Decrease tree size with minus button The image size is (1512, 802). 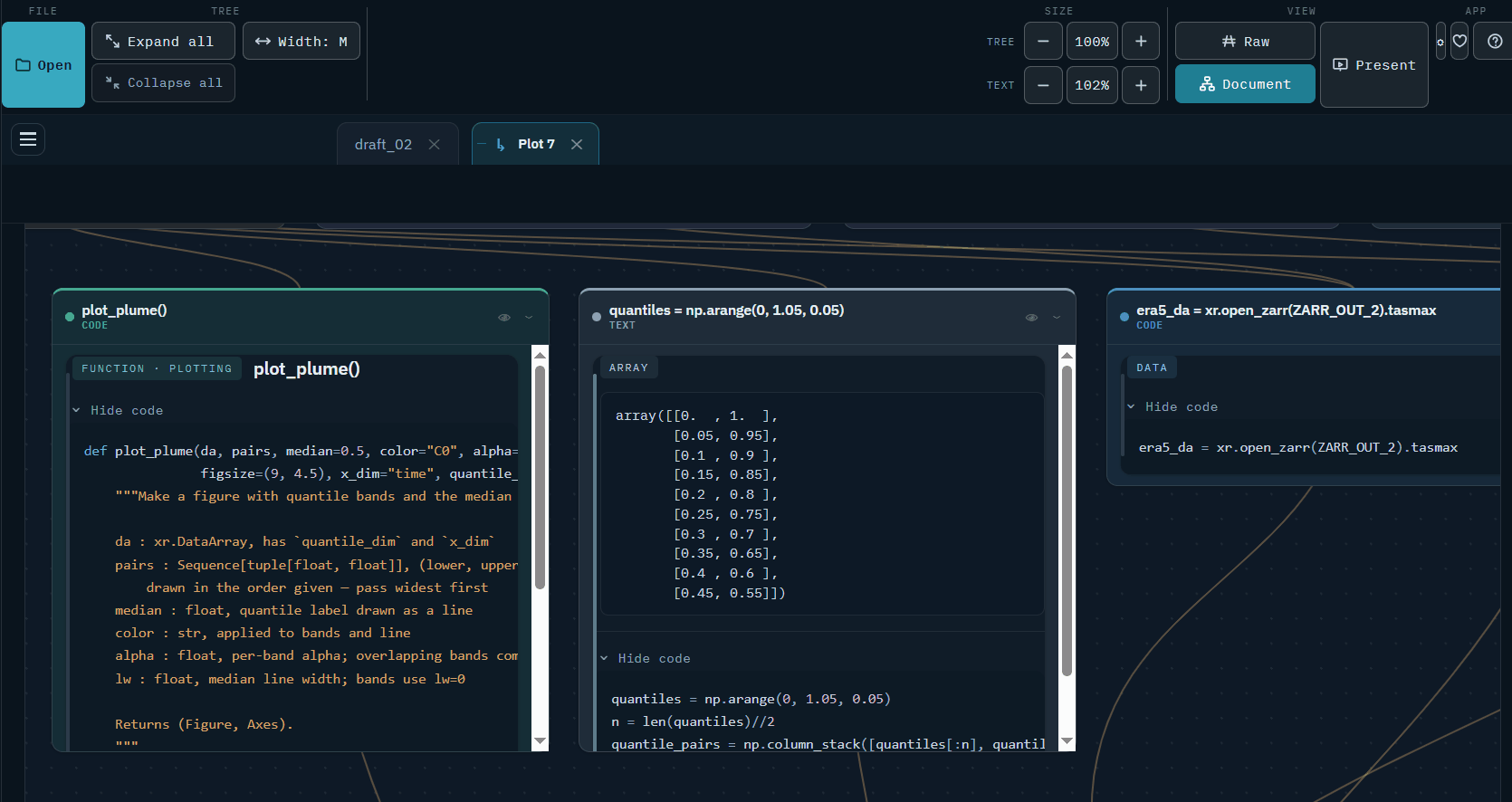click(1043, 42)
